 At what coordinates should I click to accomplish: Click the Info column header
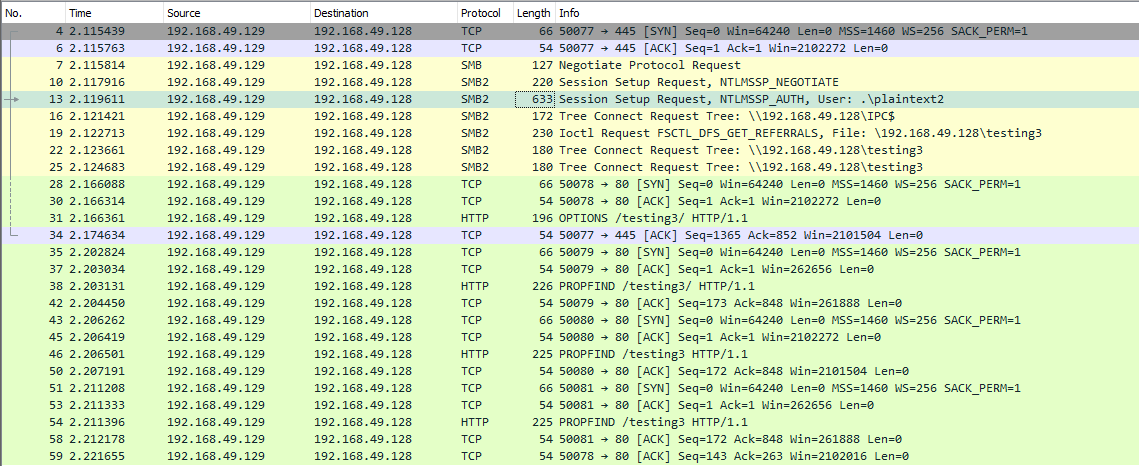click(x=847, y=13)
